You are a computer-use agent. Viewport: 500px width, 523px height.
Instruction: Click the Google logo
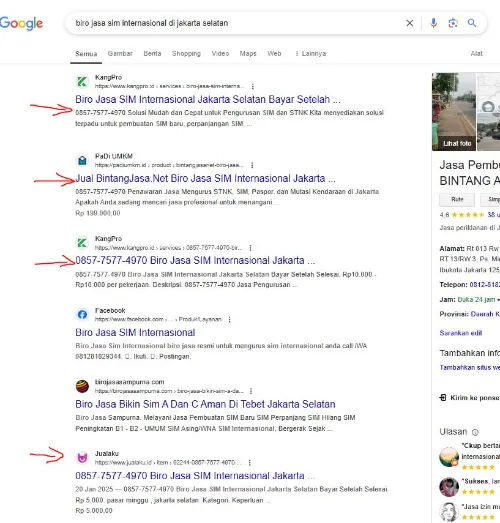click(x=21, y=23)
